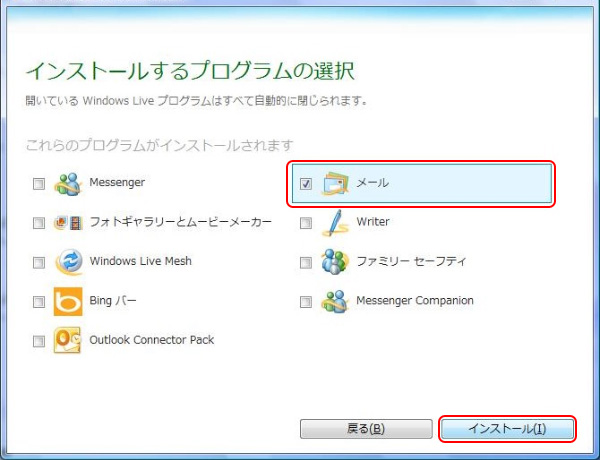Click the Windows Live Mesh label
The image size is (600, 460).
point(140,261)
